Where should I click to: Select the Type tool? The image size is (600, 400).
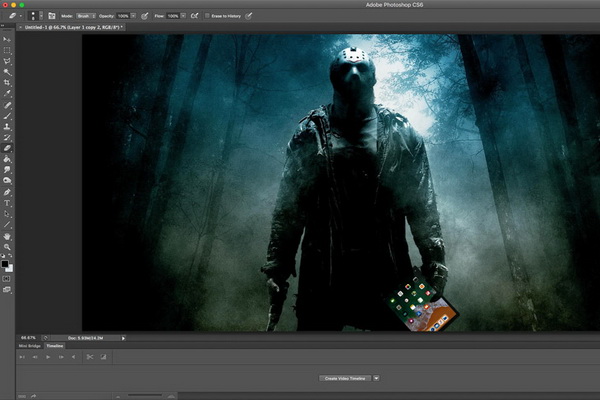(x=7, y=203)
